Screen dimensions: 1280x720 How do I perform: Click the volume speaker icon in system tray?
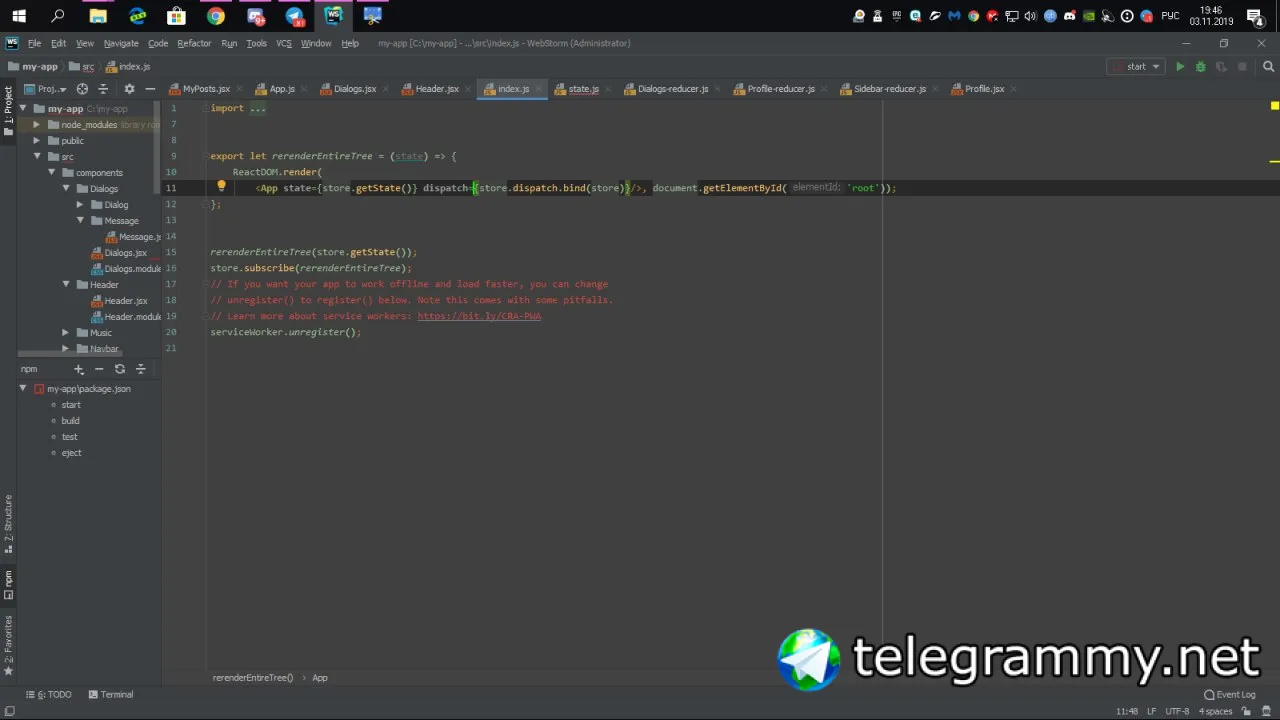pos(1030,16)
